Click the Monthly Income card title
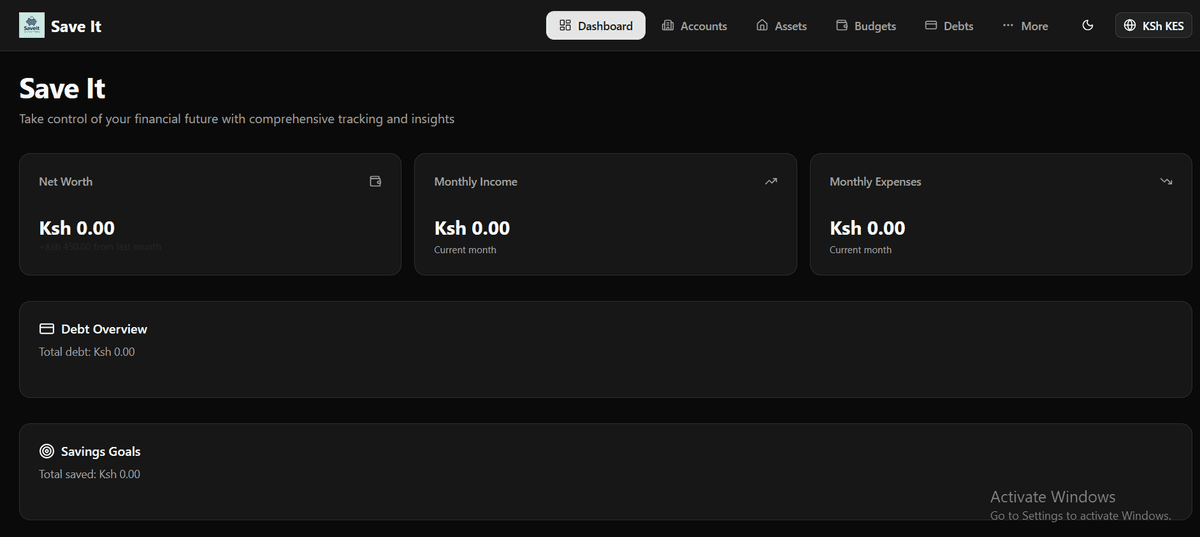This screenshot has height=537, width=1200. (x=476, y=182)
